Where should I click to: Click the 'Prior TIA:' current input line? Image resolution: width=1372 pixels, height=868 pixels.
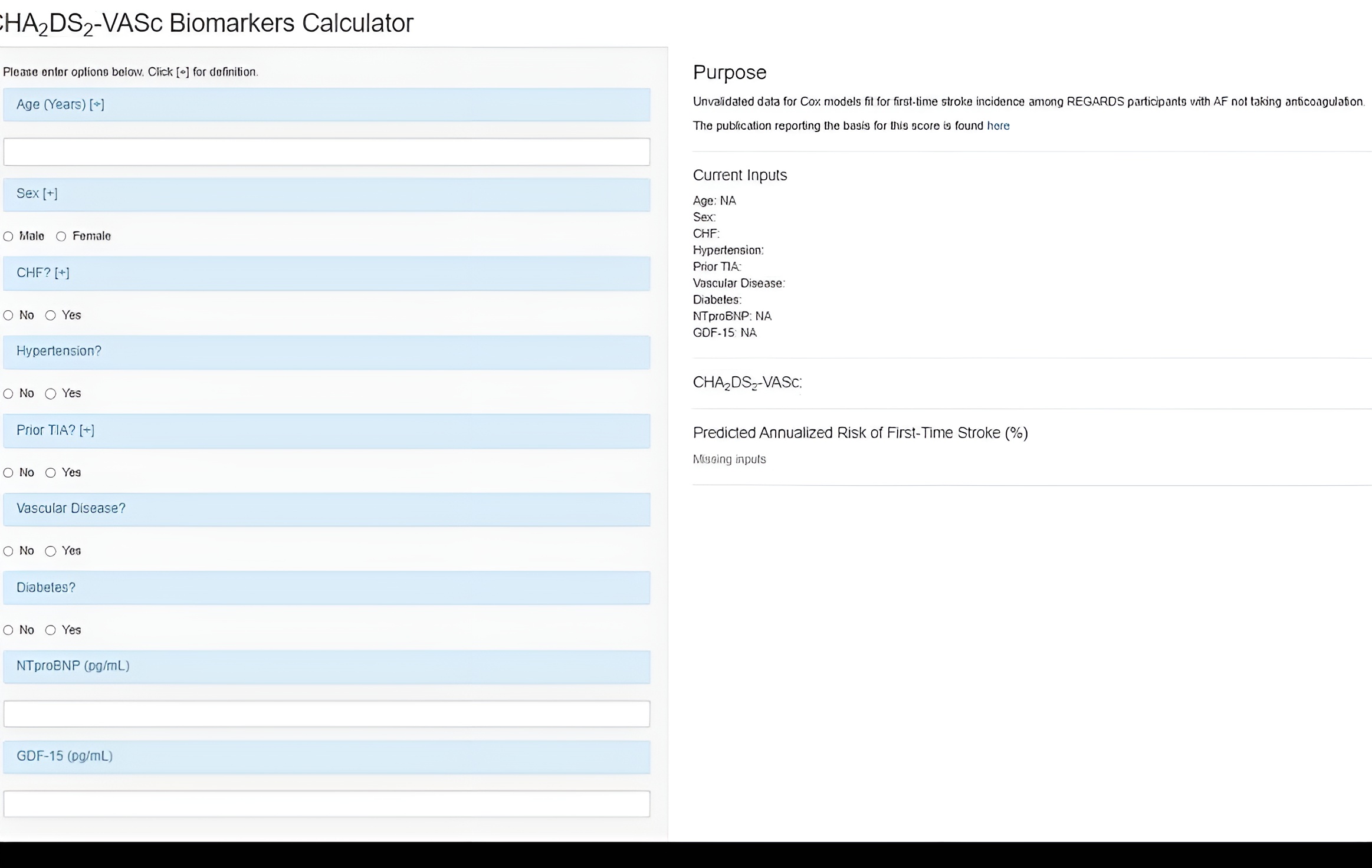pyautogui.click(x=717, y=267)
